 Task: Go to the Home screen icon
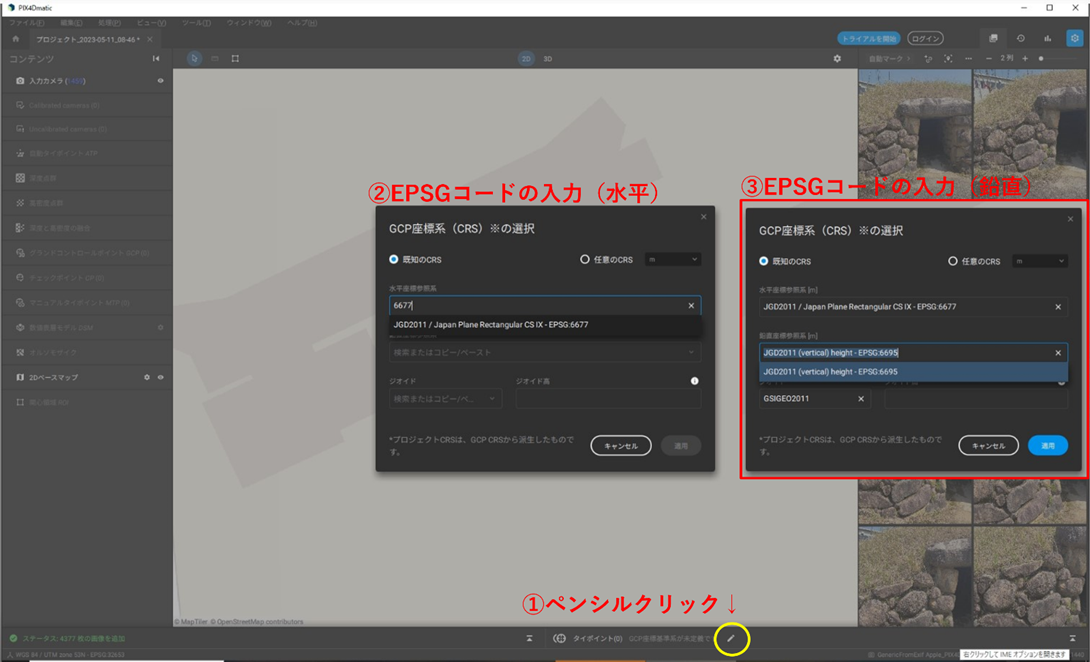pyautogui.click(x=16, y=39)
